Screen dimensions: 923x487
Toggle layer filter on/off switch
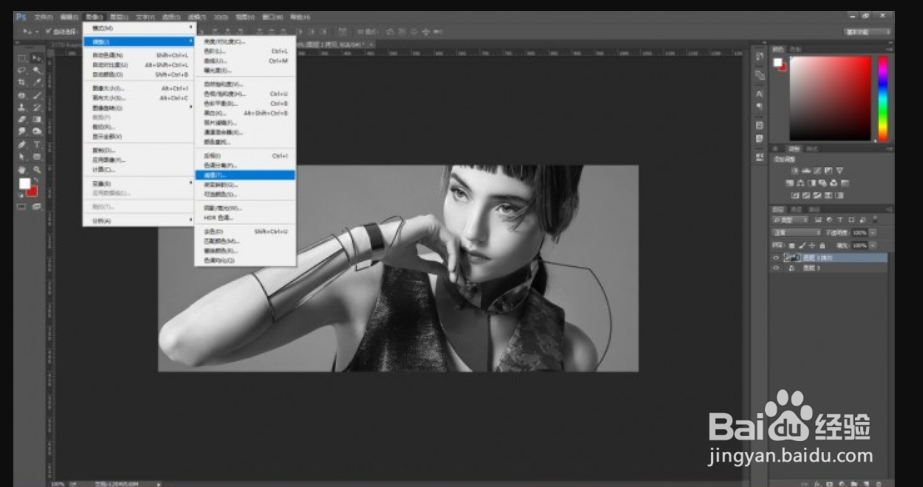point(874,220)
